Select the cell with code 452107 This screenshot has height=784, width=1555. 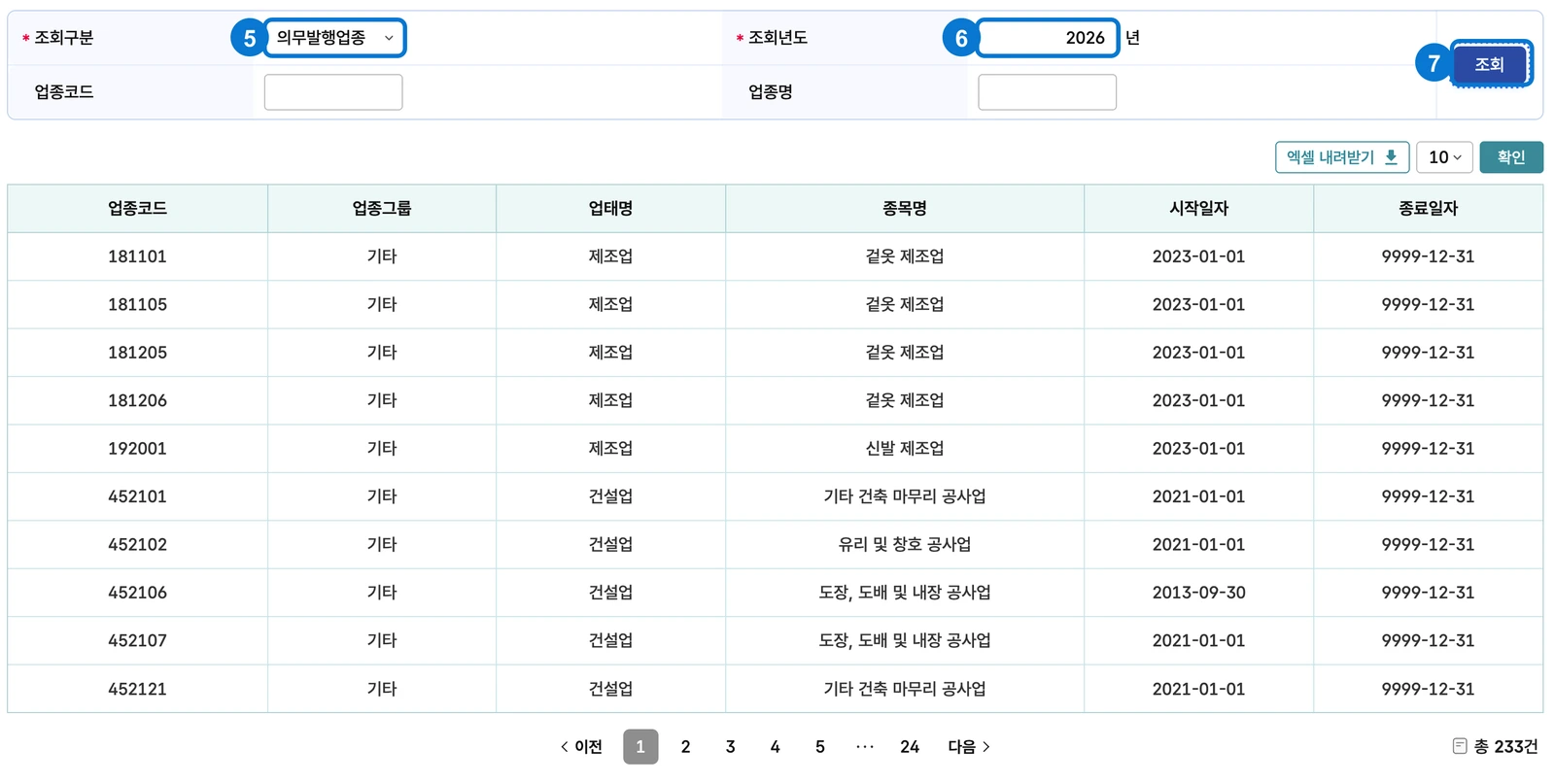tap(137, 641)
